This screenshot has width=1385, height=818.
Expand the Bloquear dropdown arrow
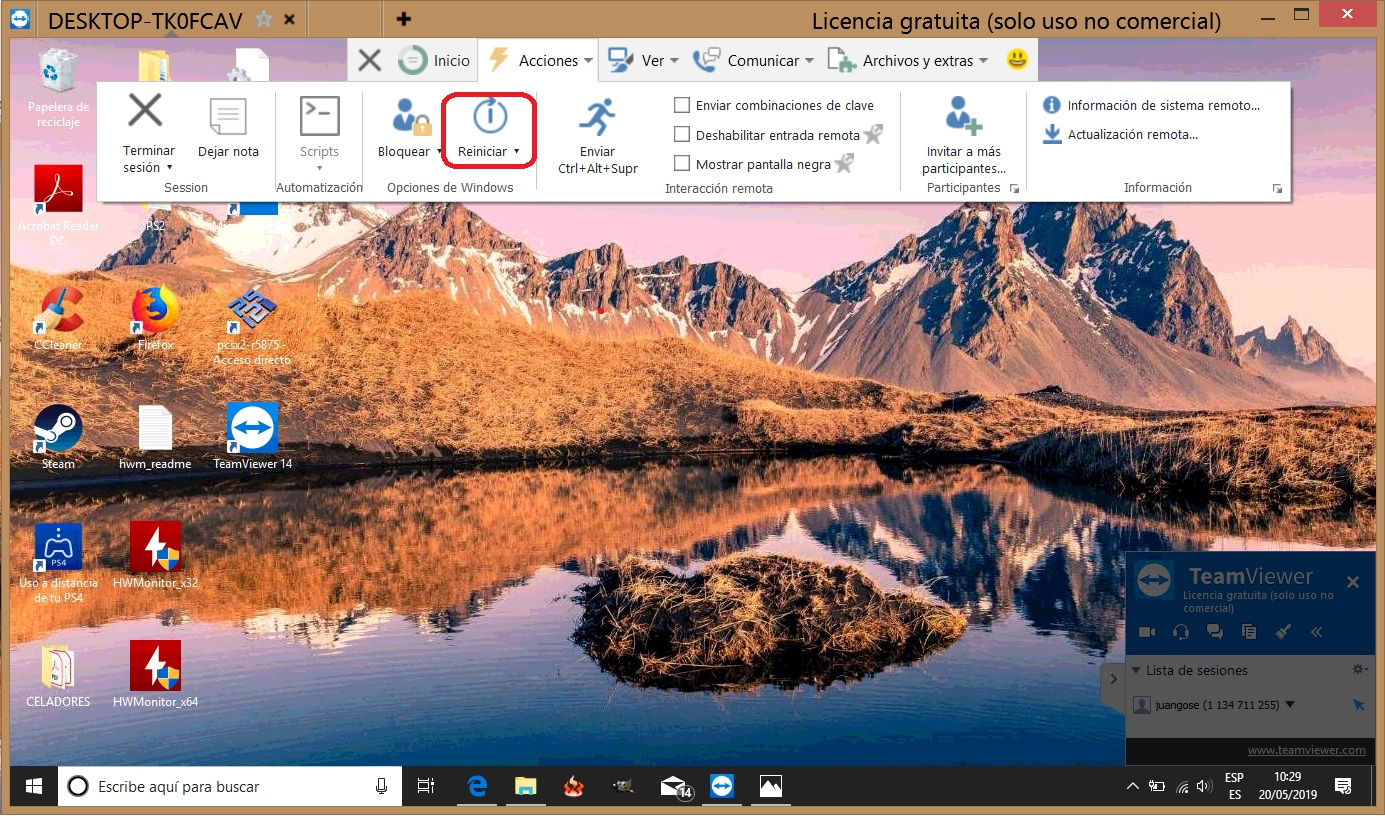coord(439,152)
